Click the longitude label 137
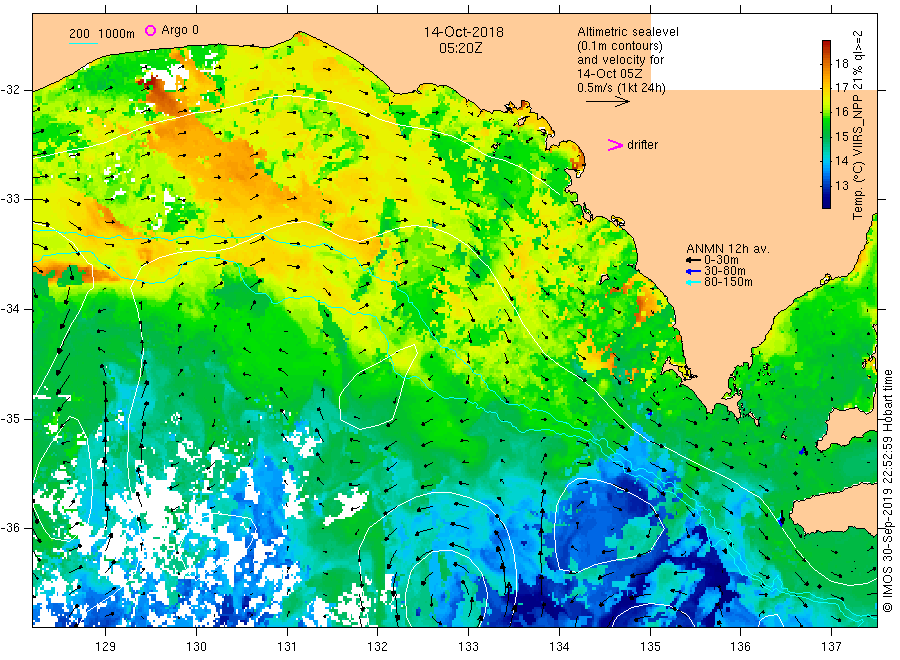The height and width of the screenshot is (660, 900). point(831,647)
